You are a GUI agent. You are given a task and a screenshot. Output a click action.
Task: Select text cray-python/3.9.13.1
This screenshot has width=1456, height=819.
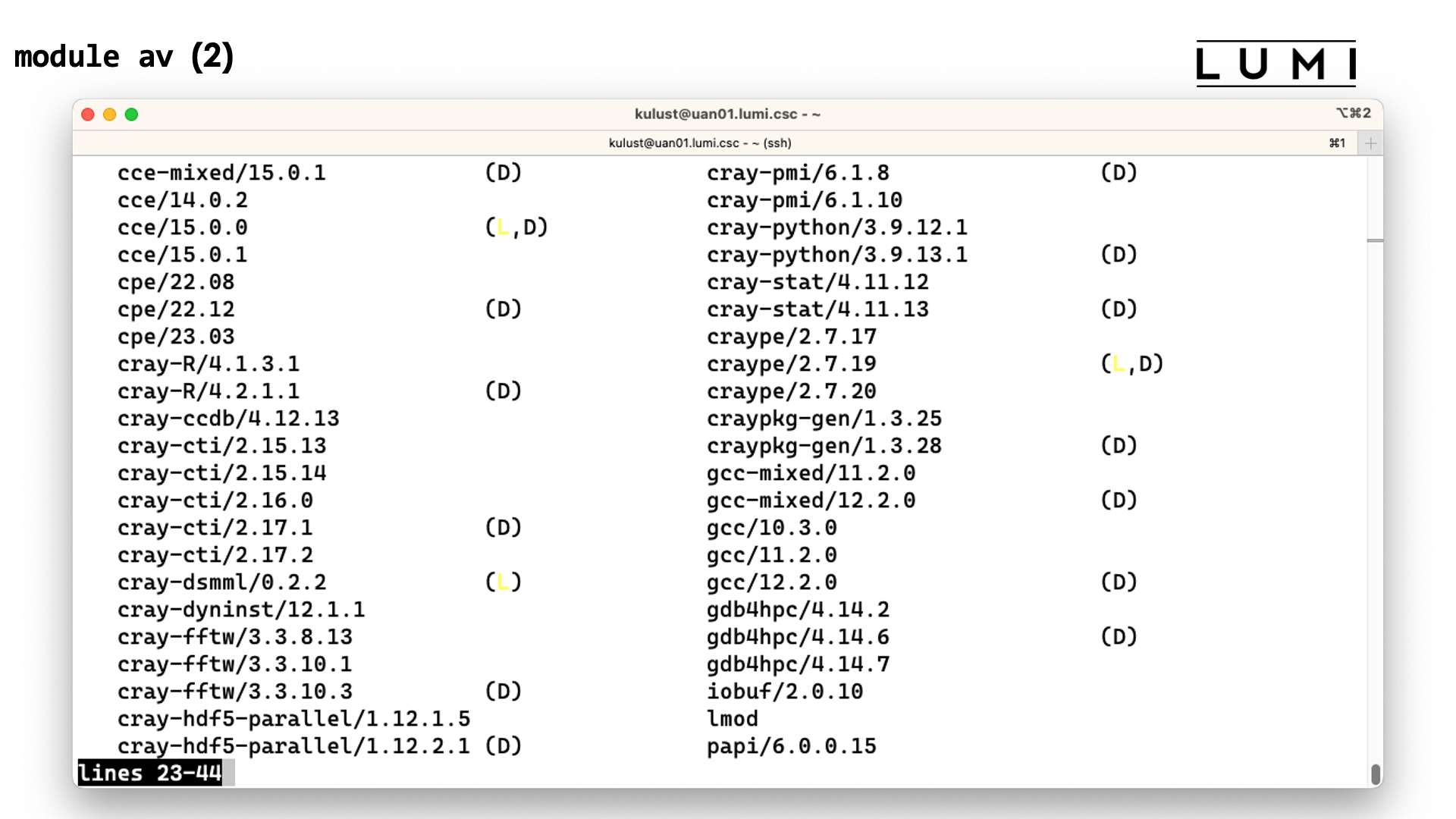click(837, 255)
